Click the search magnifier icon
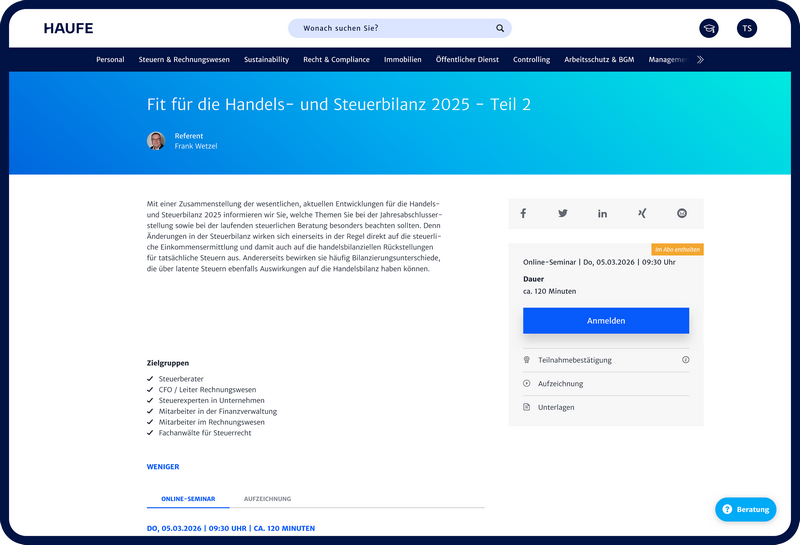The height and width of the screenshot is (545, 800). [x=500, y=28]
